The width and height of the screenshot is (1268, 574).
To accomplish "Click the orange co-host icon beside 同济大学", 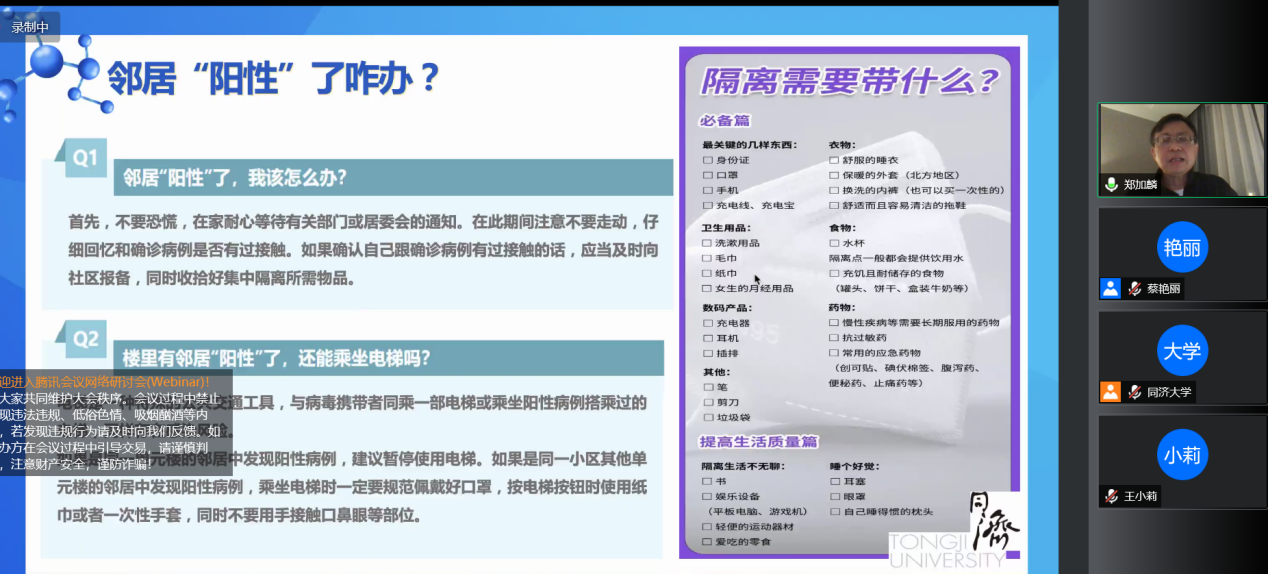I will pos(1110,392).
